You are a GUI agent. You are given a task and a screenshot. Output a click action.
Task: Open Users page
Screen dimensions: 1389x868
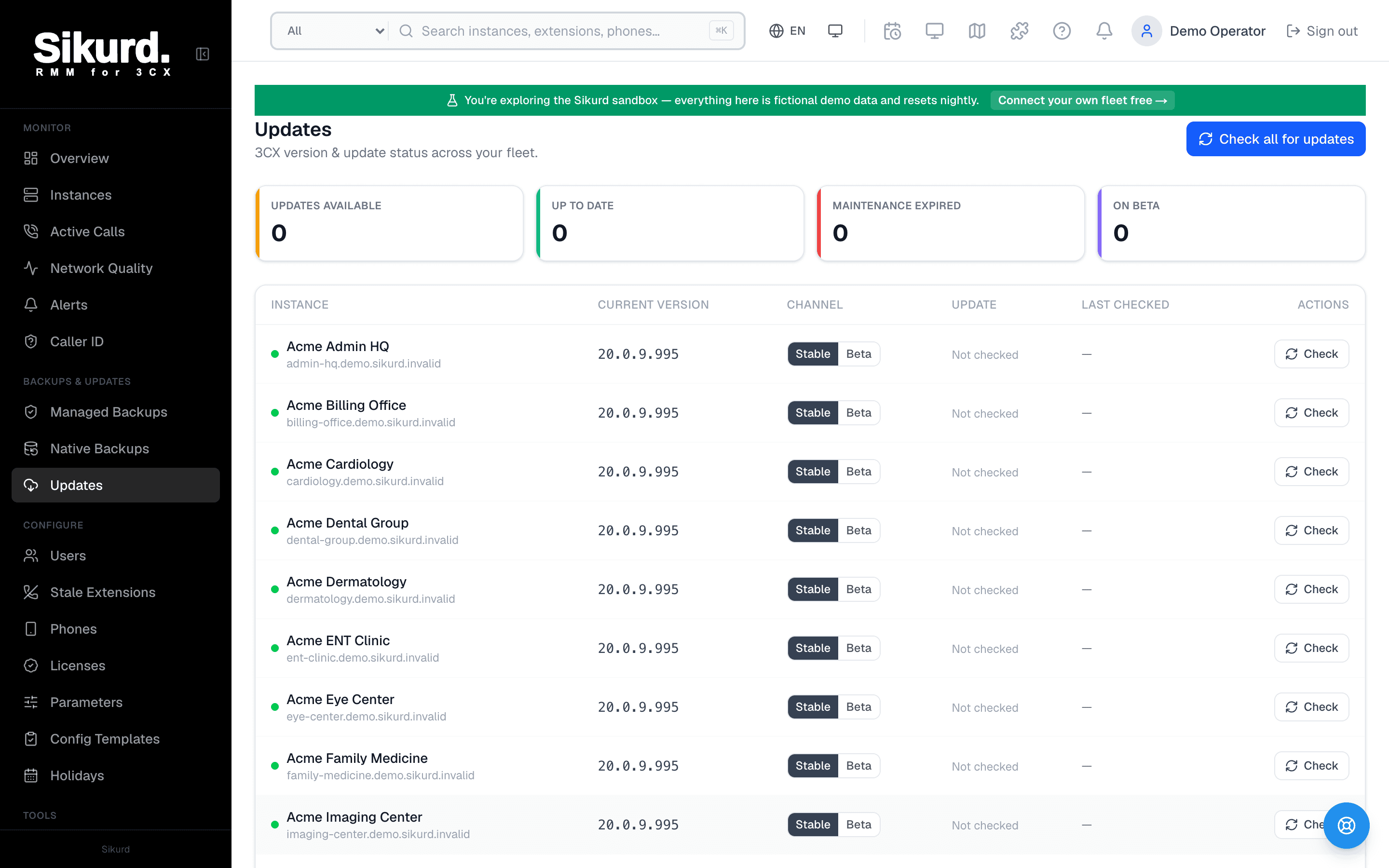tap(115, 556)
